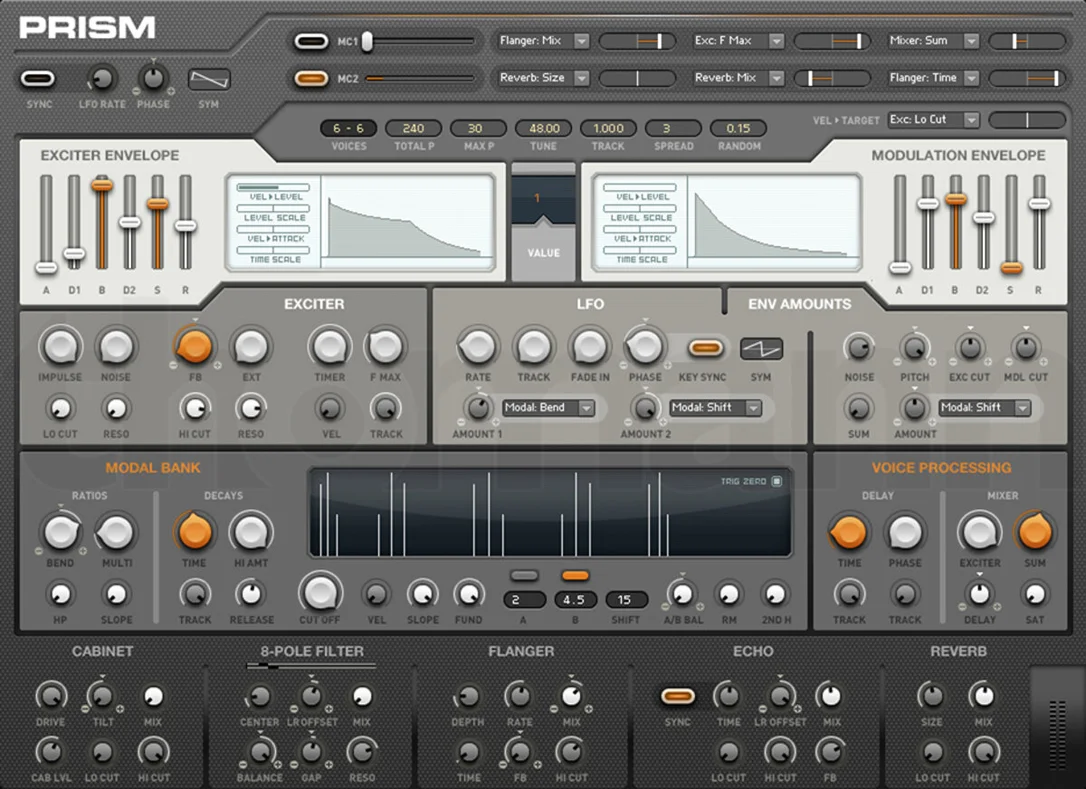This screenshot has width=1086, height=789.
Task: Click the top-left SYM waveform shape icon
Action: [x=209, y=79]
